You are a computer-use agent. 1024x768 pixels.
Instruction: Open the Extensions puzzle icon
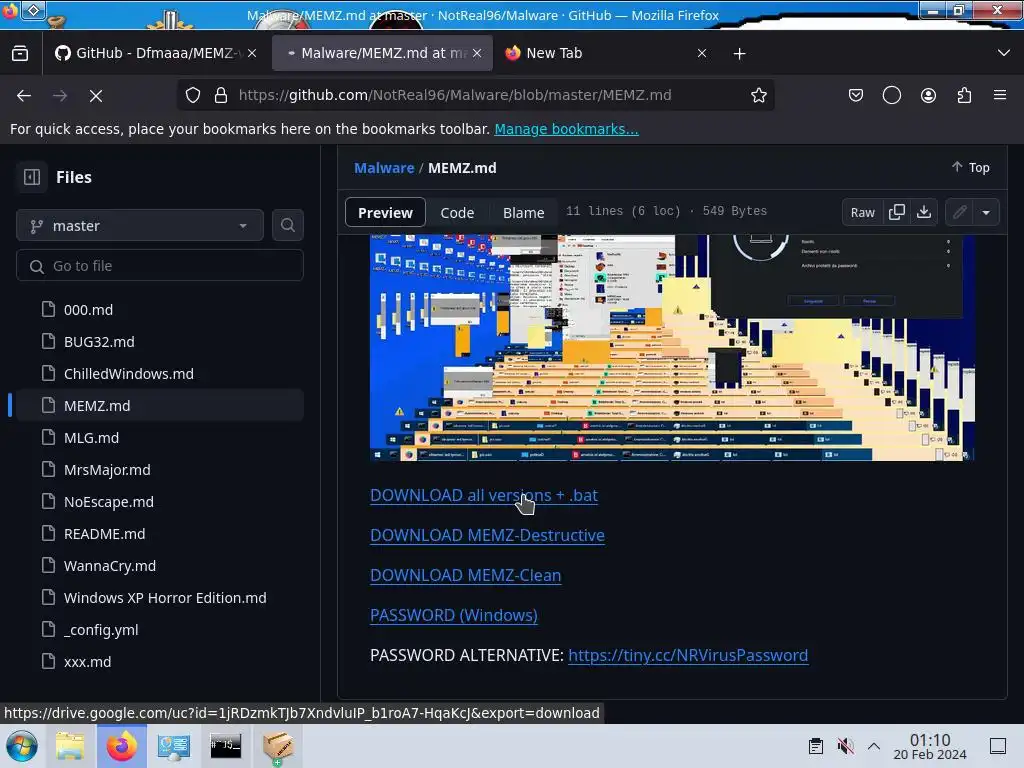[964, 95]
